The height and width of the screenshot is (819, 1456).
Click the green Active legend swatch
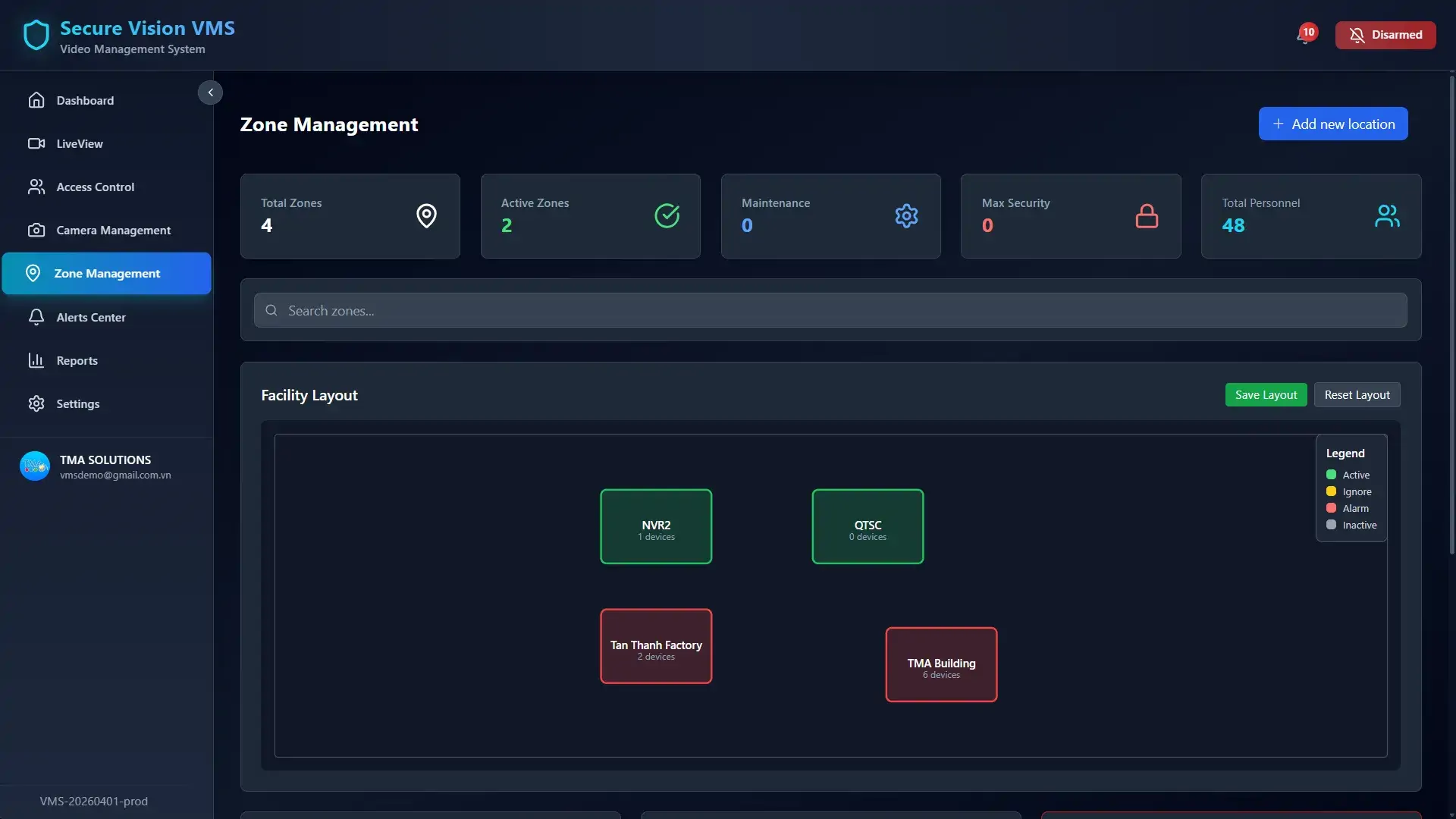(x=1331, y=475)
